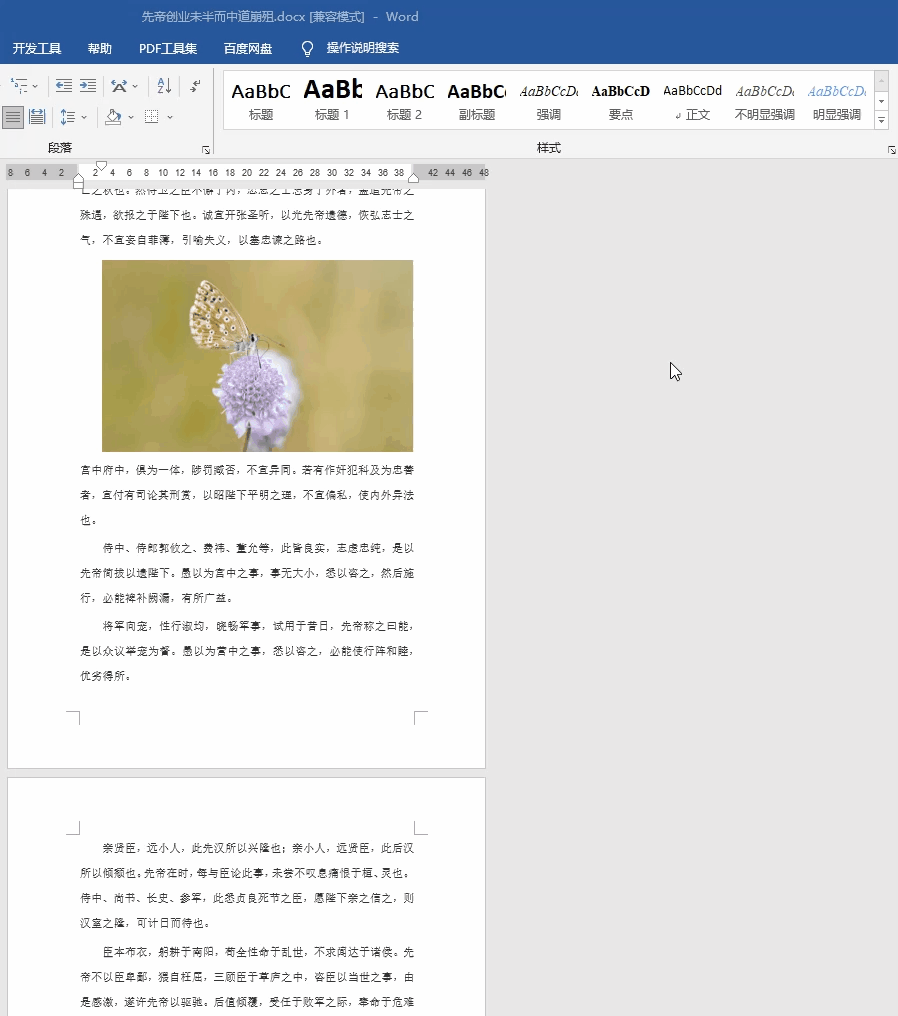Expand the borders dropdown arrow
Image resolution: width=898 pixels, height=1016 pixels.
tap(170, 117)
